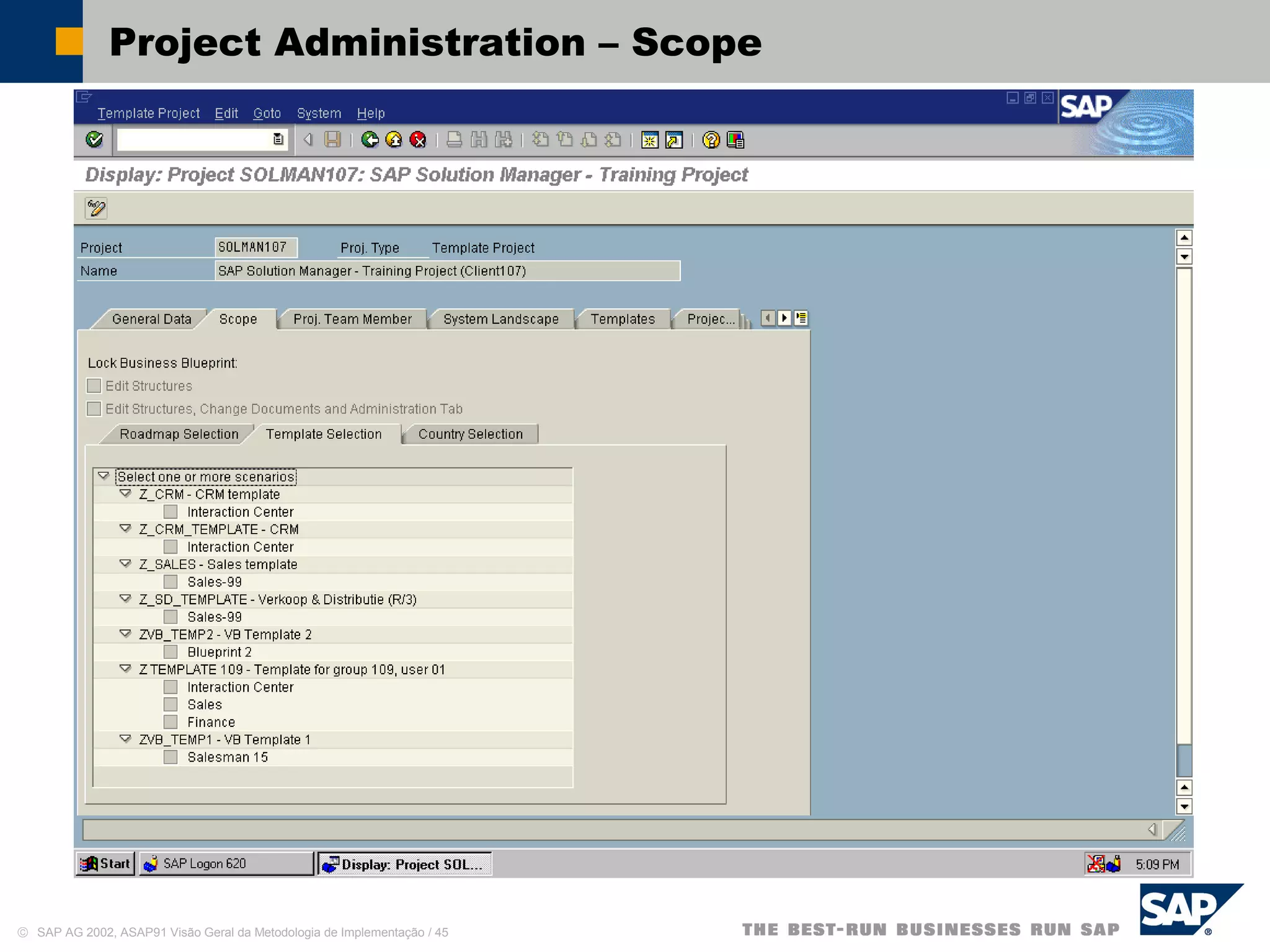
Task: Click the tab list icon beside tabs
Action: 801,318
